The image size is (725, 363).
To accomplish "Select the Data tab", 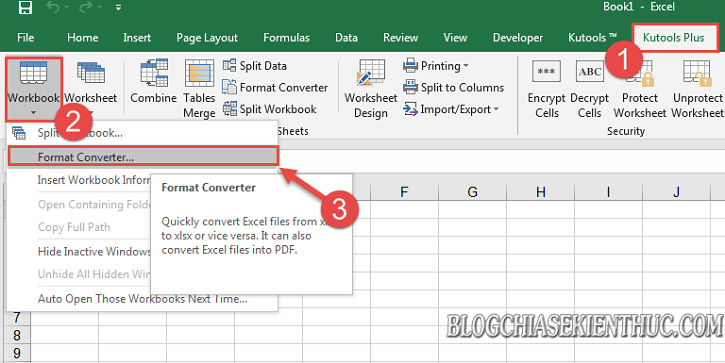I will tap(346, 37).
